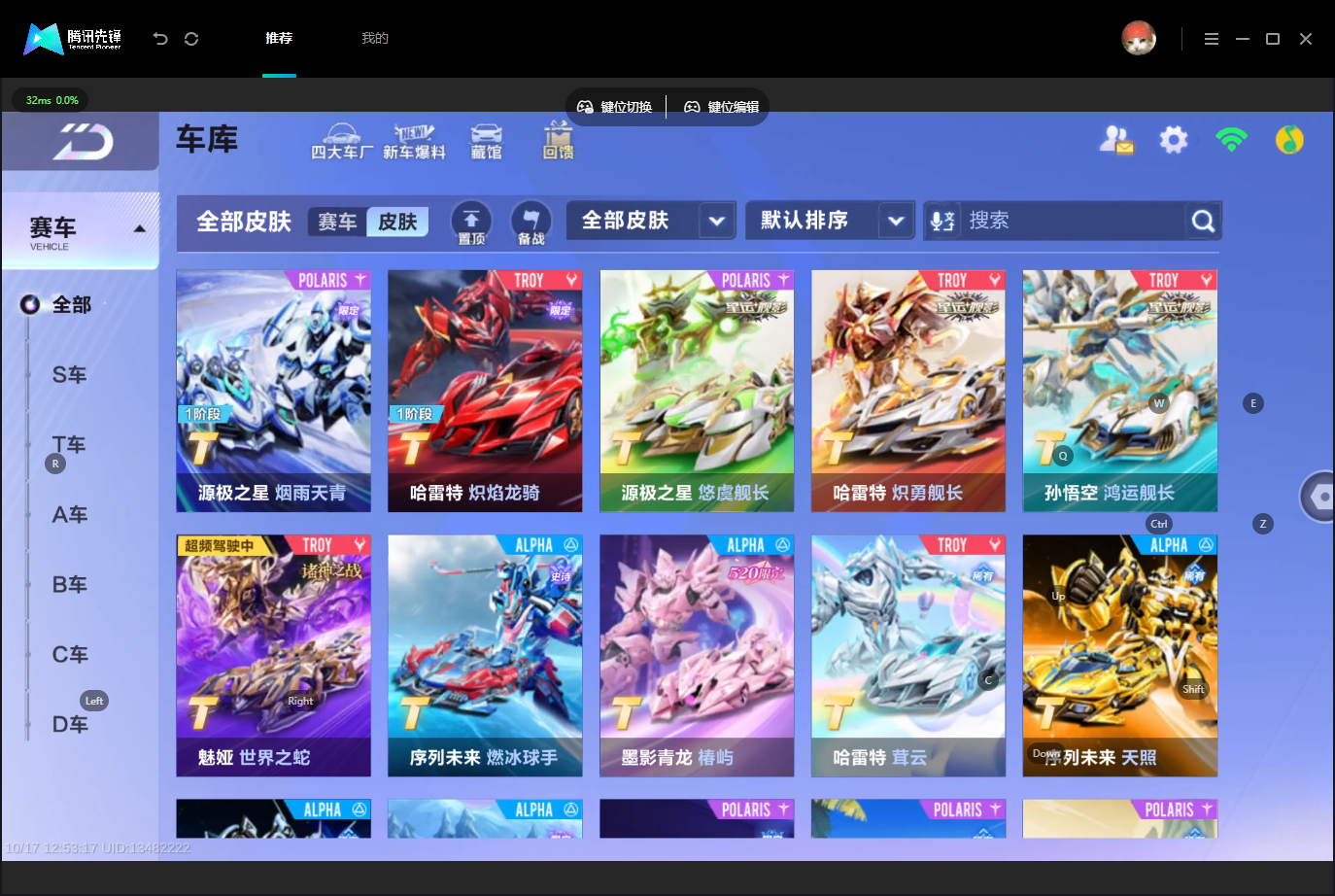Click the yellow-green round icon at top right
This screenshot has height=896, width=1335.
click(x=1289, y=140)
